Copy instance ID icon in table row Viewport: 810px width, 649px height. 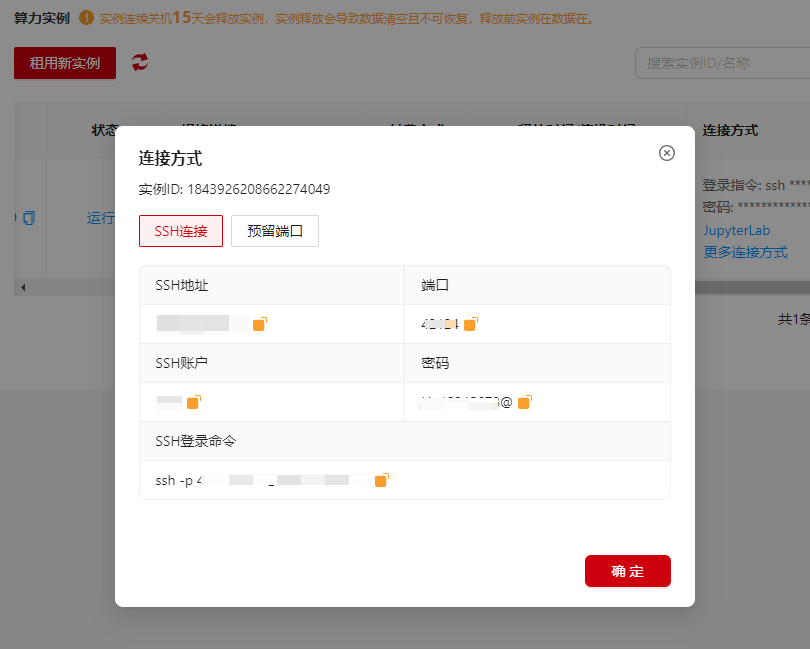(x=29, y=218)
